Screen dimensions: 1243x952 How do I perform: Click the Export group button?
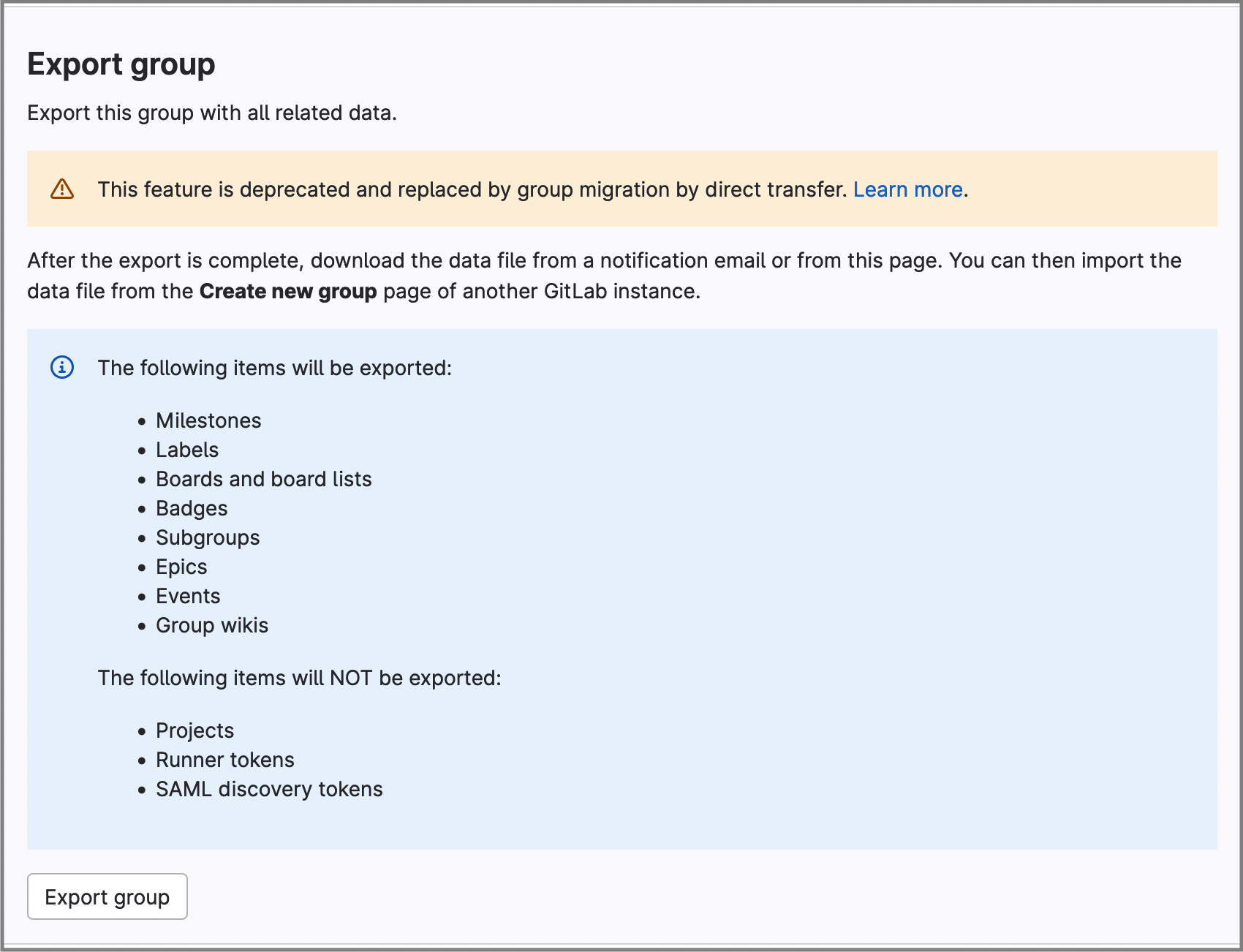click(x=107, y=896)
